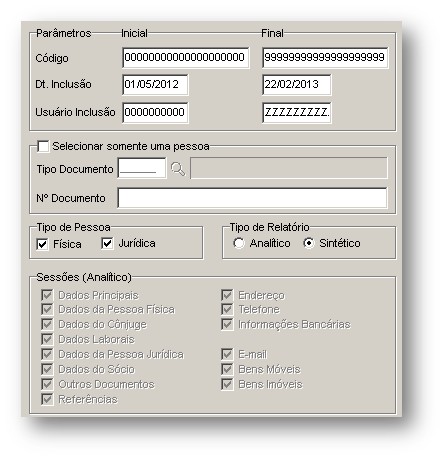Select the Sintético report type
Image resolution: width=444 pixels, height=459 pixels.
[x=309, y=243]
